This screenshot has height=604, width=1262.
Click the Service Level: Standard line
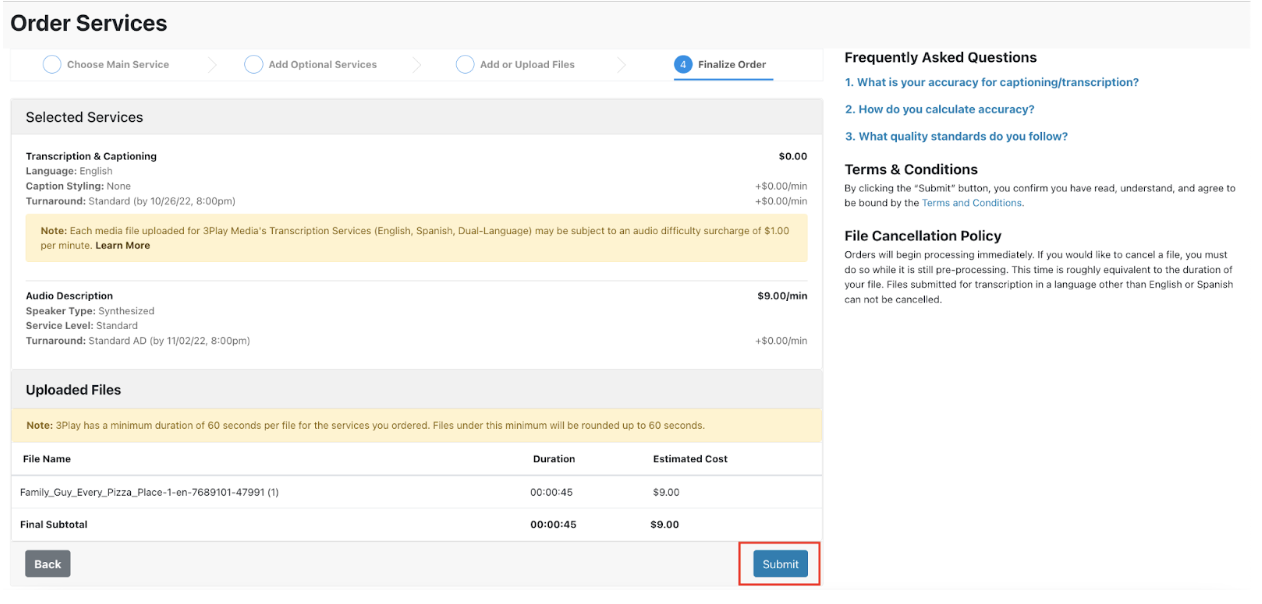[x=82, y=326]
